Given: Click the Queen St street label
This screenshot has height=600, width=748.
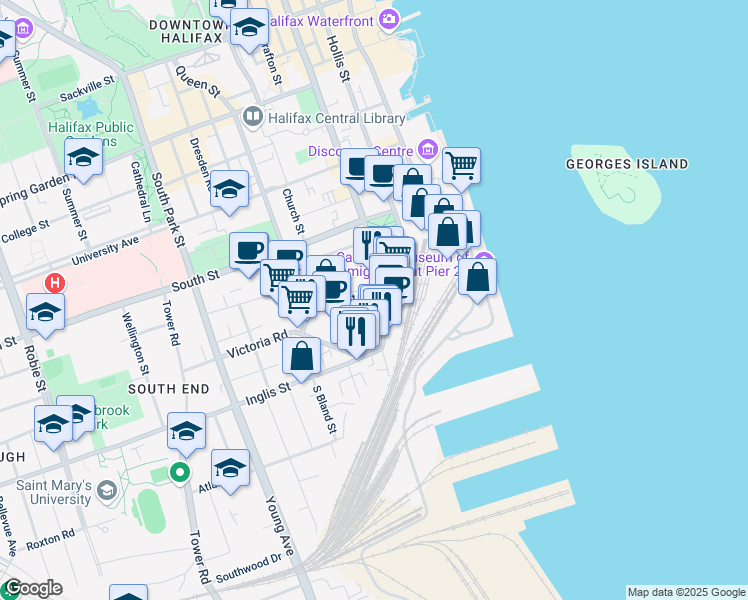Looking at the screenshot, I should (x=198, y=82).
